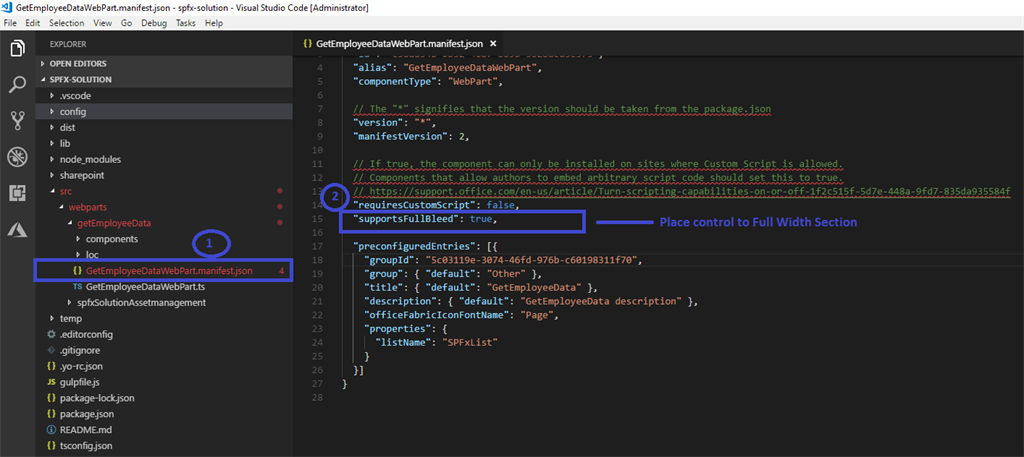Viewport: 1024px width, 457px height.
Task: Open the tsconfig.json file
Action: [x=163, y=446]
